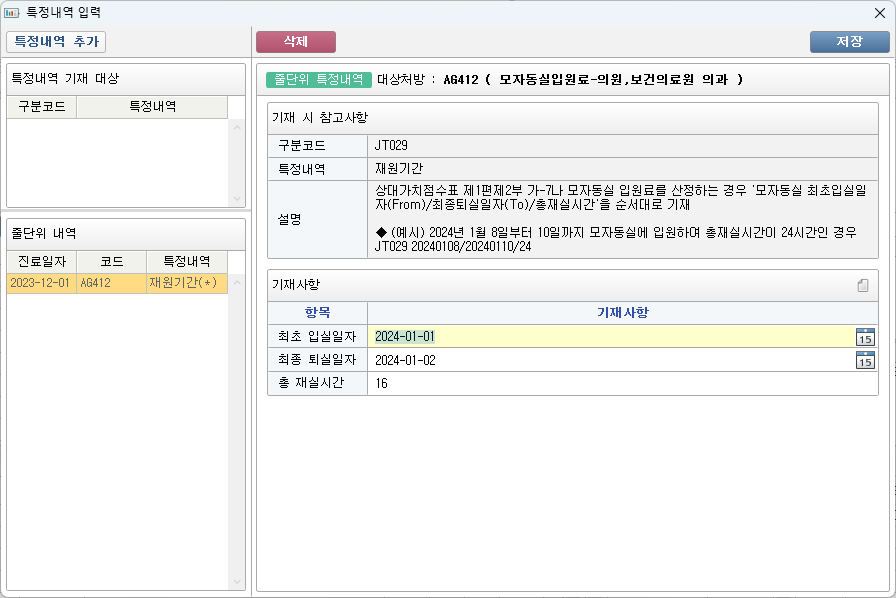This screenshot has height=598, width=896.
Task: Click the red 삭제 button
Action: (x=296, y=42)
